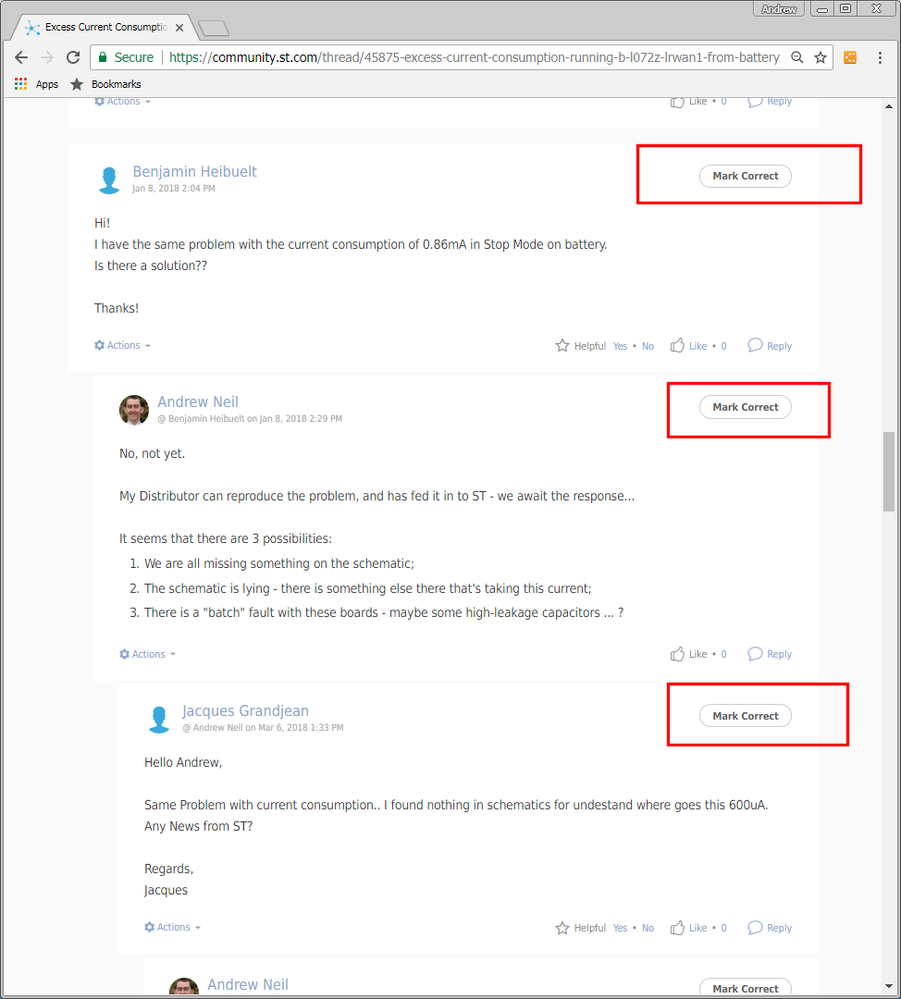Expand Actions menu under Jacques' post
Screen dimensions: 901x999
coord(172,927)
